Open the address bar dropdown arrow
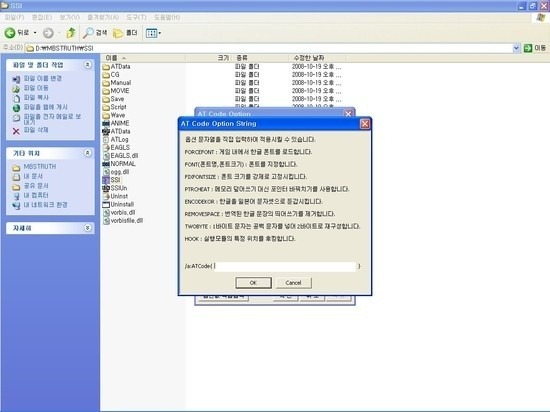 [x=516, y=48]
